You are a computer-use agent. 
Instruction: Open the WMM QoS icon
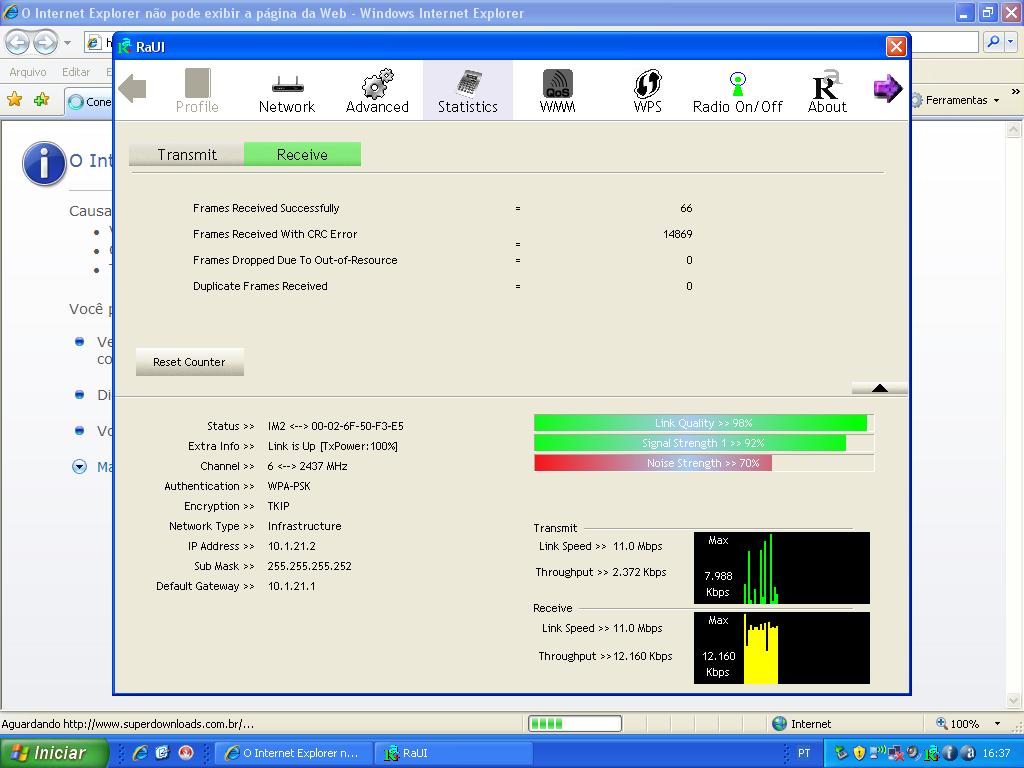(x=557, y=90)
